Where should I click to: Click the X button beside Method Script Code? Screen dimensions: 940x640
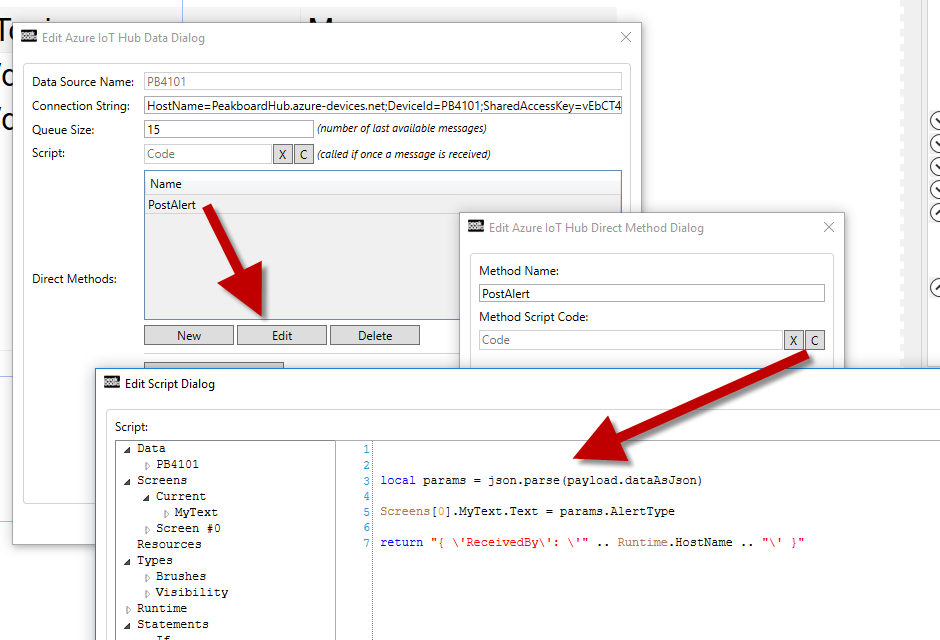pos(793,340)
